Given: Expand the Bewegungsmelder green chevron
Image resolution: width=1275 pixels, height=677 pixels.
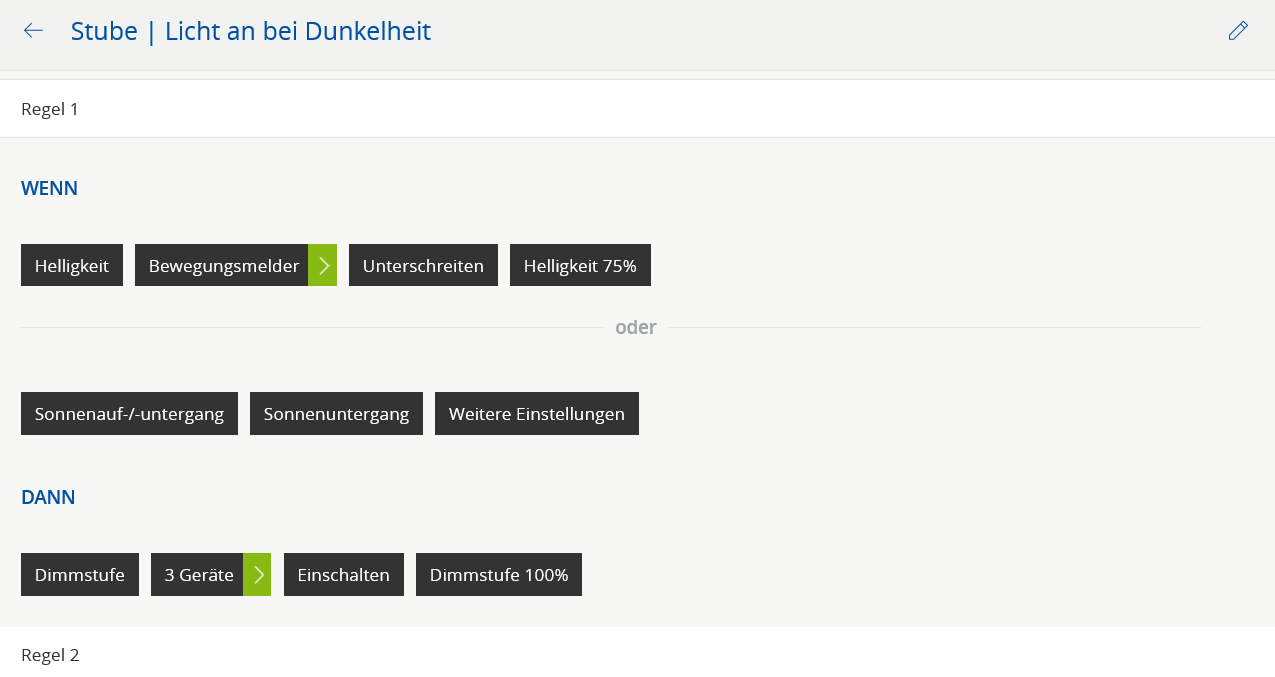Looking at the screenshot, I should coord(323,265).
